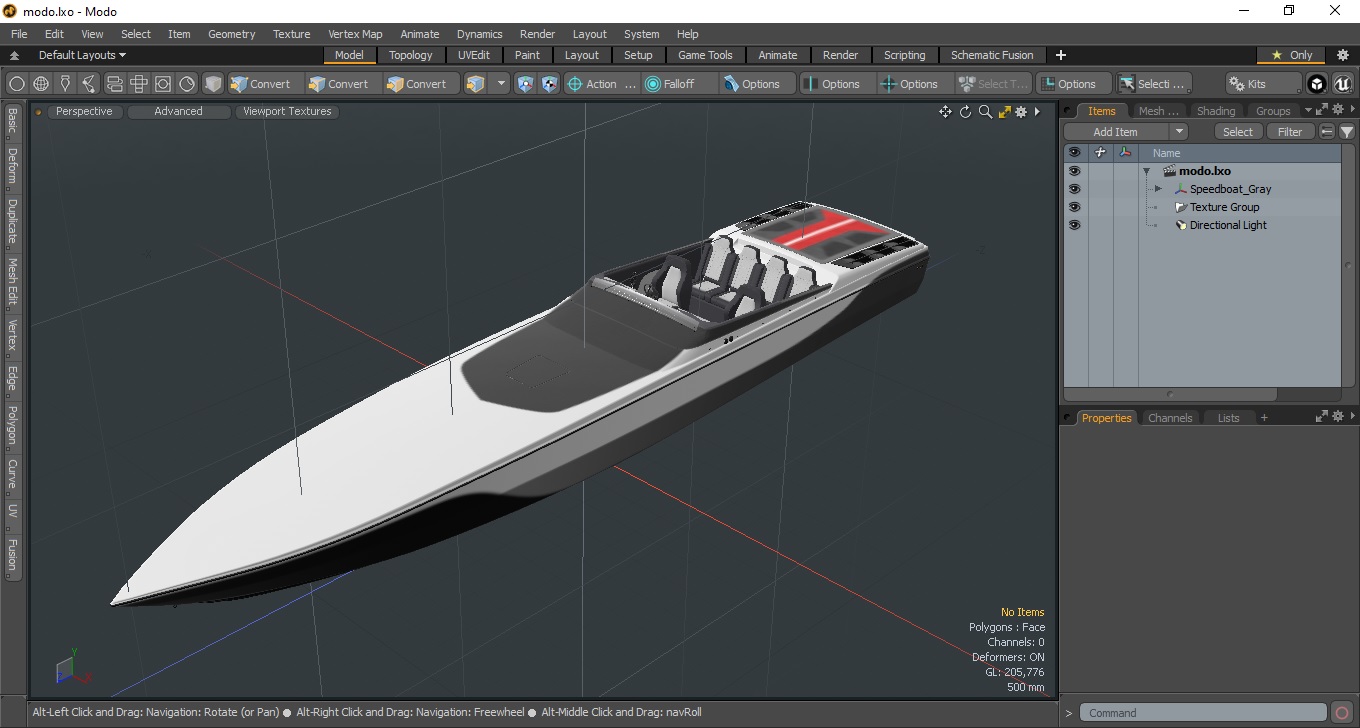
Task: Expand Items panel with arrows icon
Action: pyautogui.click(x=1321, y=110)
